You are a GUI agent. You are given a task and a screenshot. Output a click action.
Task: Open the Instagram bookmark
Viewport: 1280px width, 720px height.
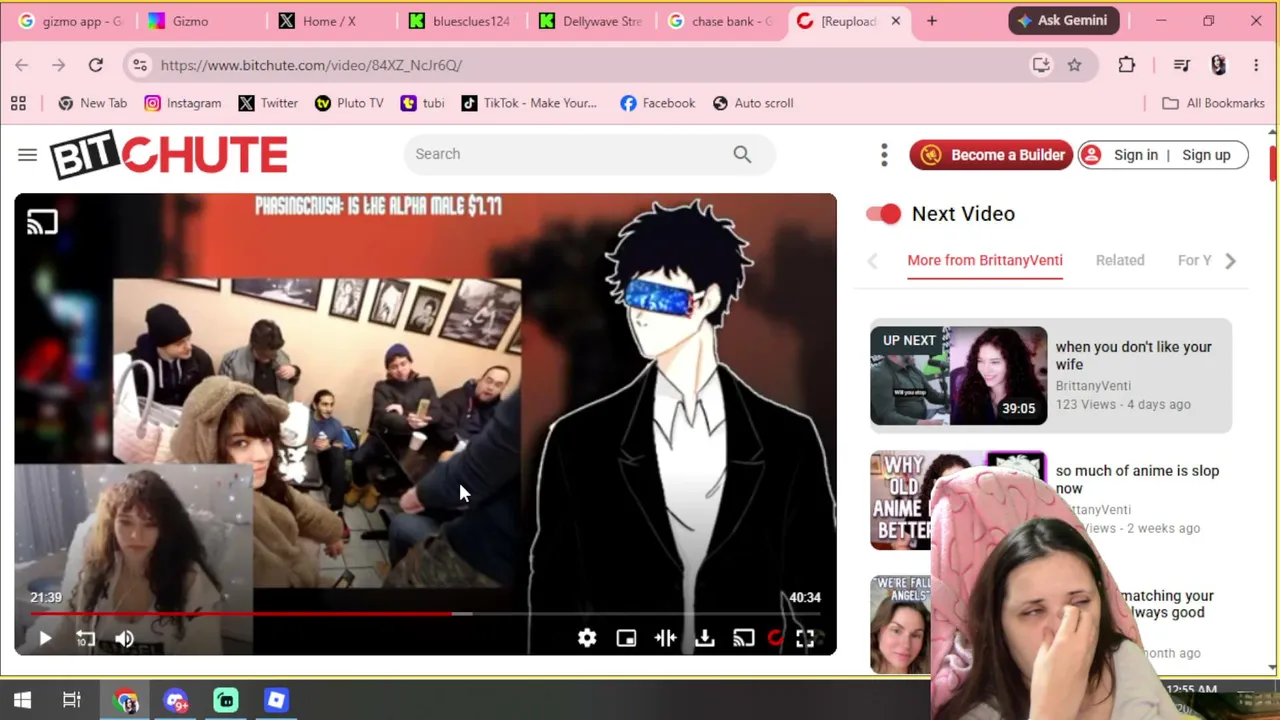click(183, 103)
